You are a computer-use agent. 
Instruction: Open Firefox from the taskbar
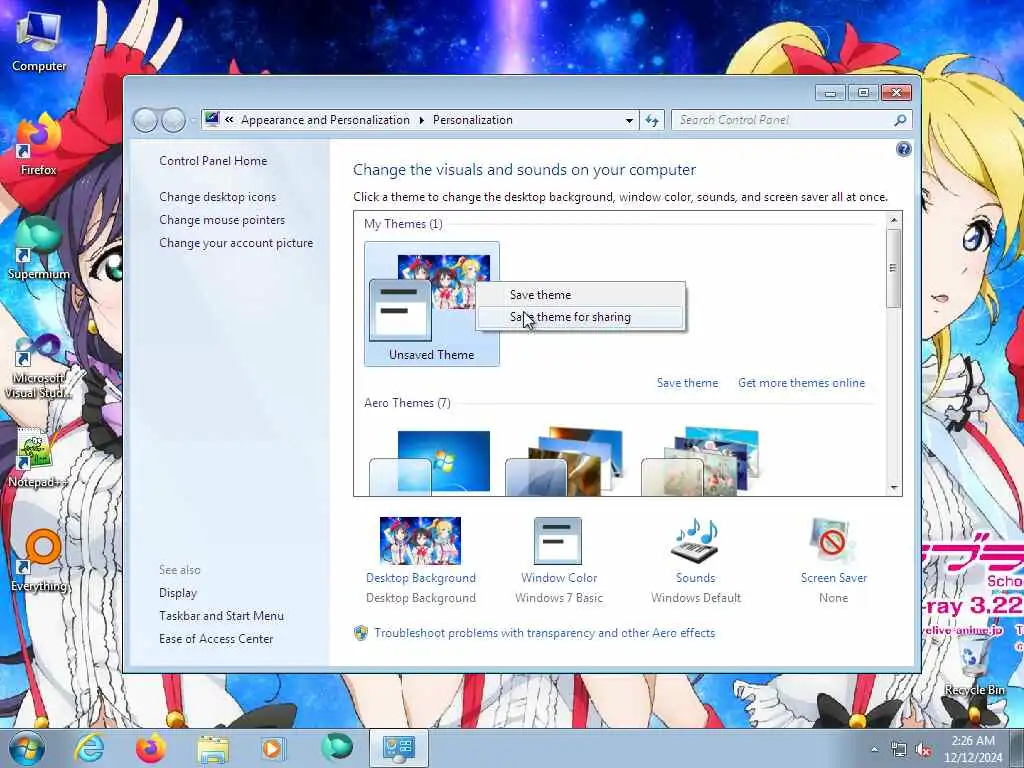(x=150, y=748)
